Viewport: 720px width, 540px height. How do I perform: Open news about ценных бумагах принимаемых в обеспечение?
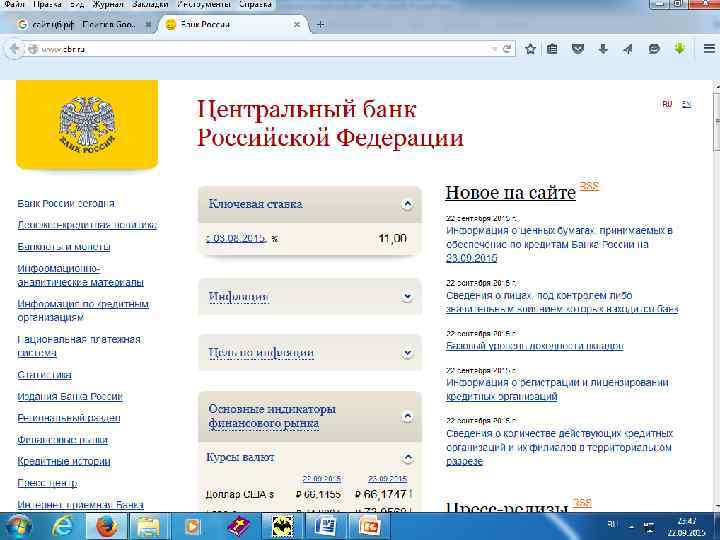point(559,244)
